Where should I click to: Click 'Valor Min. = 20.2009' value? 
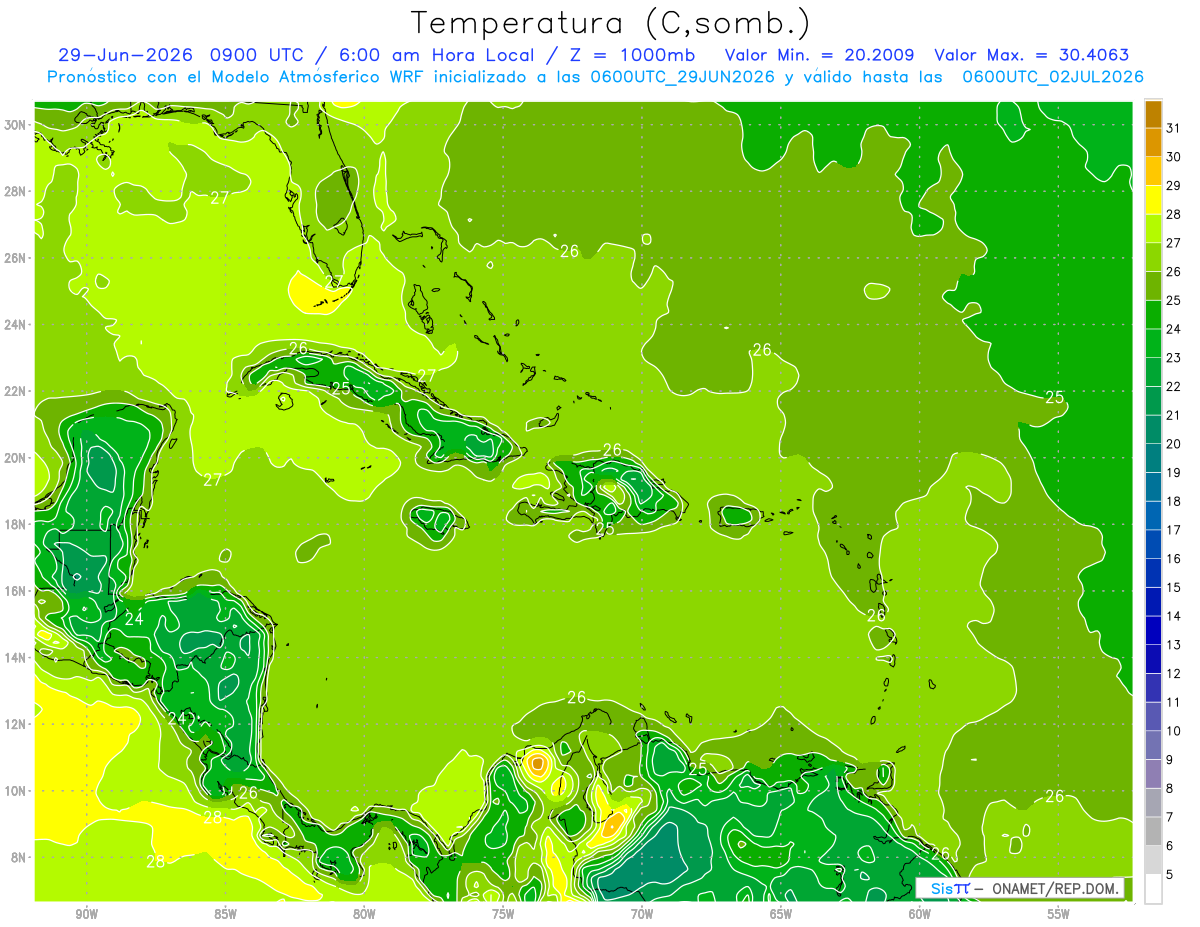(819, 55)
